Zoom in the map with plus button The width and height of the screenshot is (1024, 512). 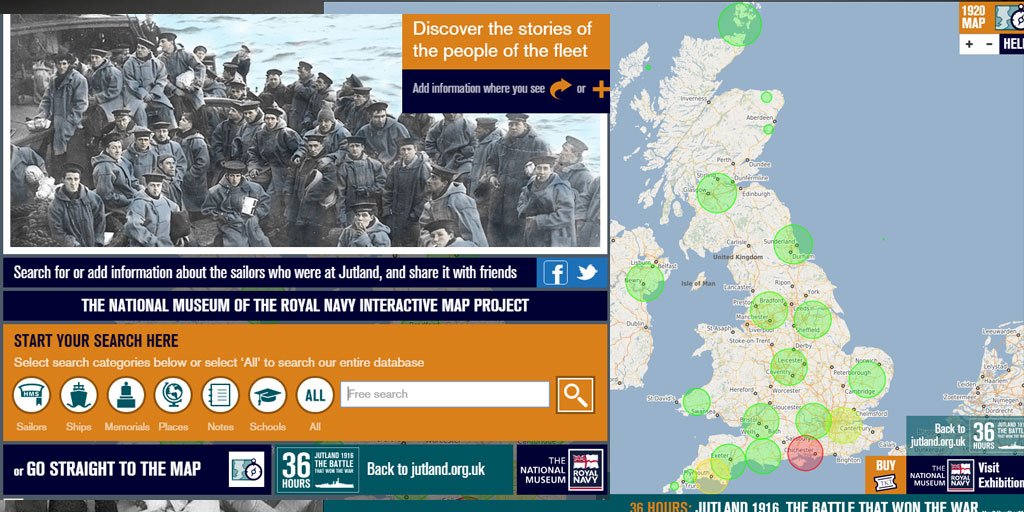tap(969, 44)
